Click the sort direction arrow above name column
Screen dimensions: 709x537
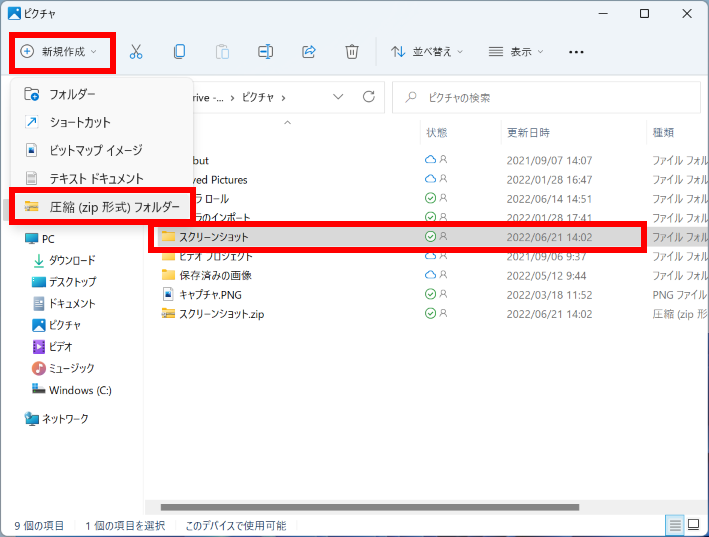287,122
